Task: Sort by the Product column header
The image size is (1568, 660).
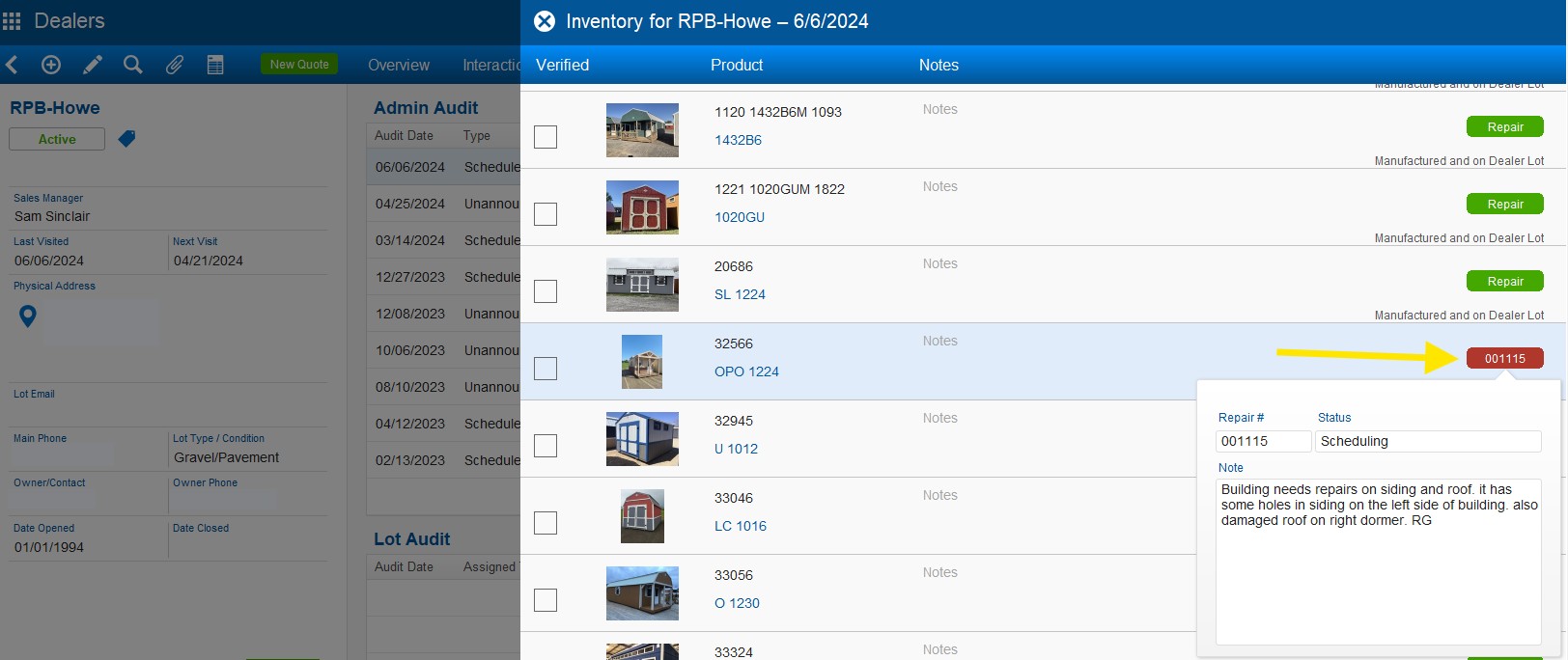Action: tap(737, 65)
